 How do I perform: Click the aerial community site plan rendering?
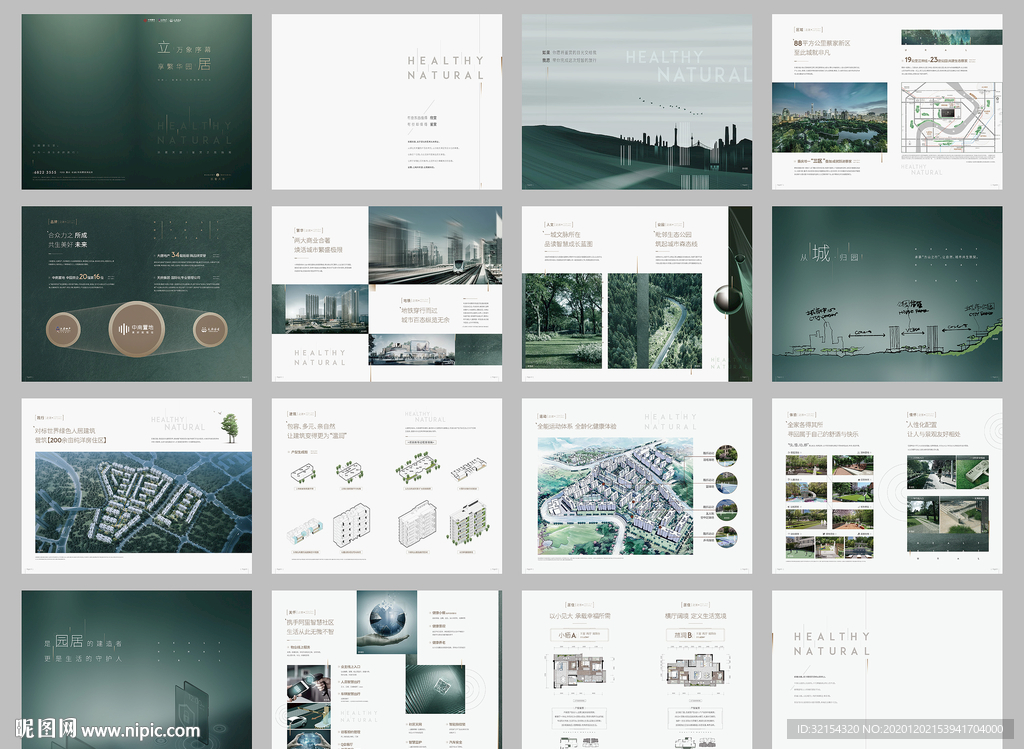(x=615, y=496)
